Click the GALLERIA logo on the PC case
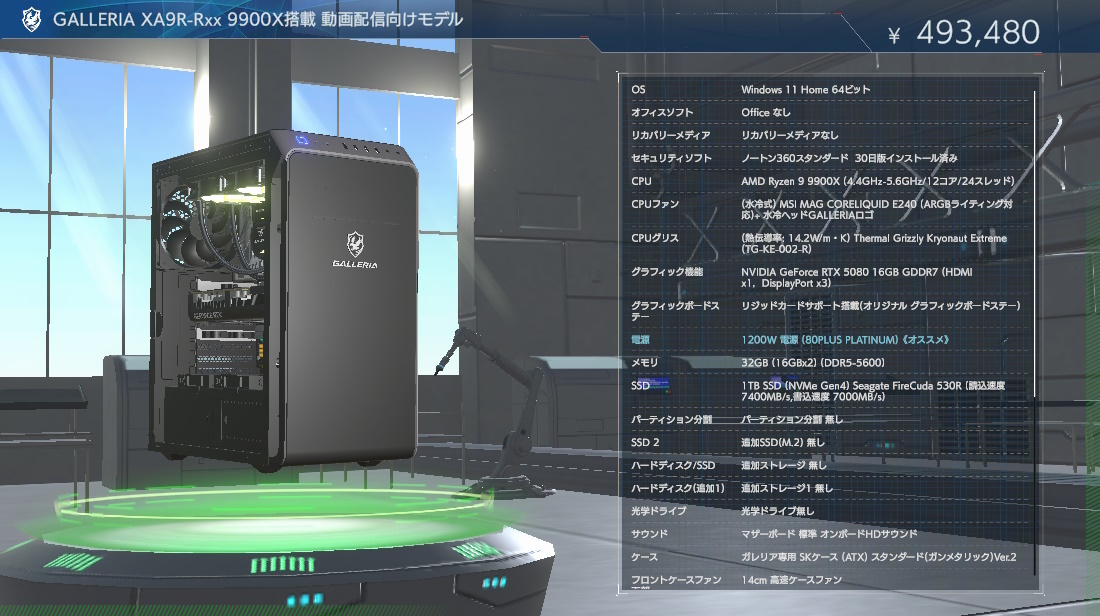The image size is (1100, 616). coord(355,250)
